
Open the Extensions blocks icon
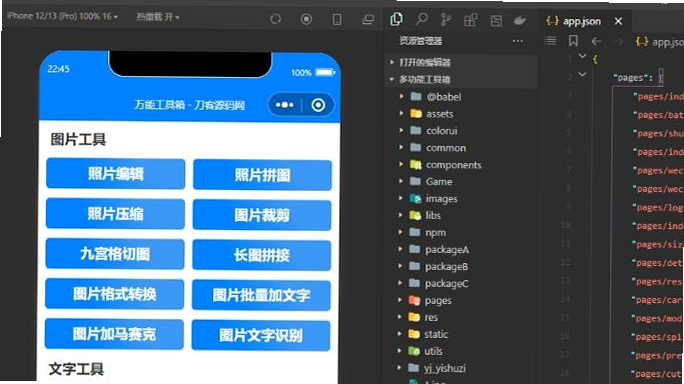point(471,20)
